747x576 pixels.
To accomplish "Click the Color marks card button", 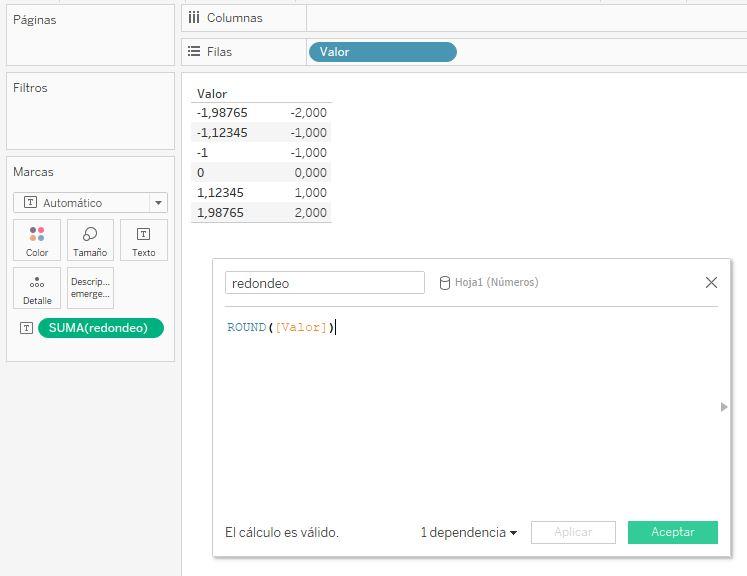I will pyautogui.click(x=37, y=240).
